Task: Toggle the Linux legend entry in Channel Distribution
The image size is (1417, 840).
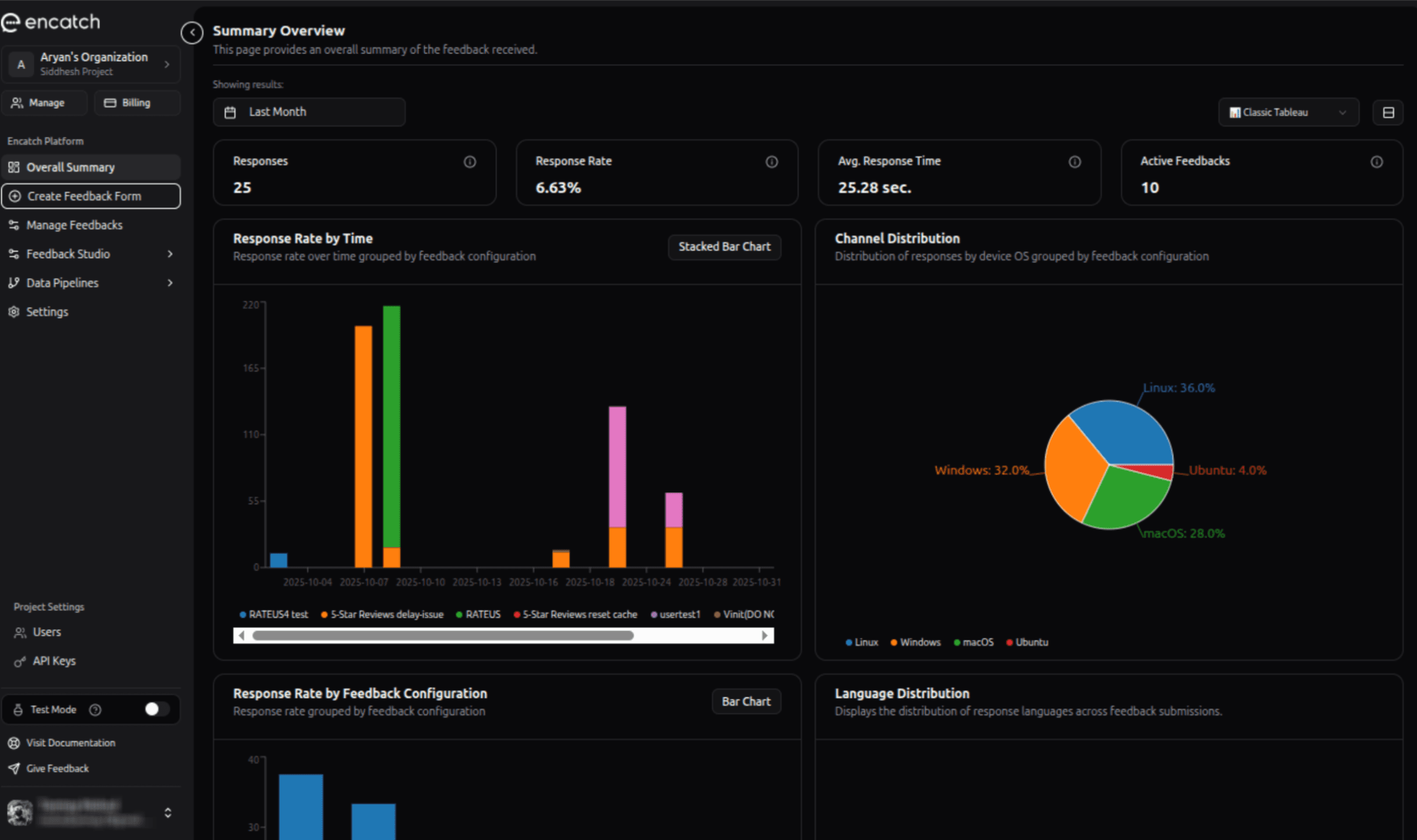Action: [x=861, y=642]
